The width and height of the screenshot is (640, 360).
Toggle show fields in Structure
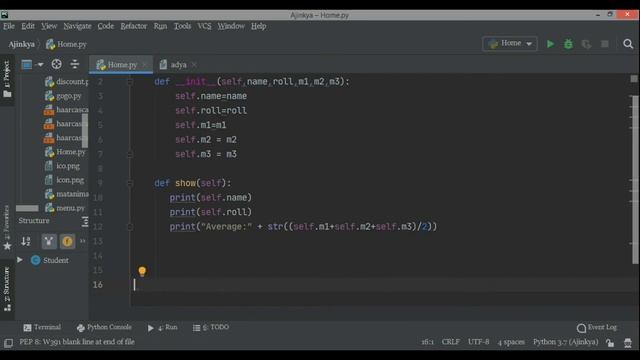pyautogui.click(x=67, y=241)
